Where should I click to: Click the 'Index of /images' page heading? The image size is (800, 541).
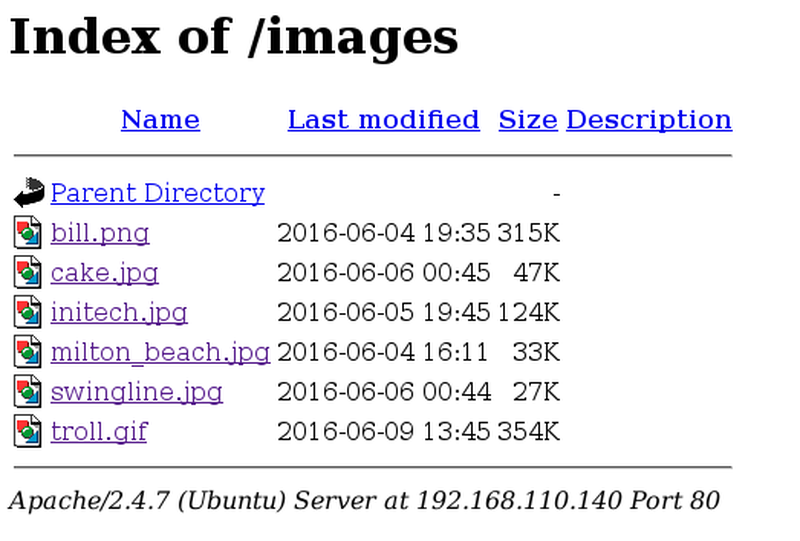(x=233, y=38)
